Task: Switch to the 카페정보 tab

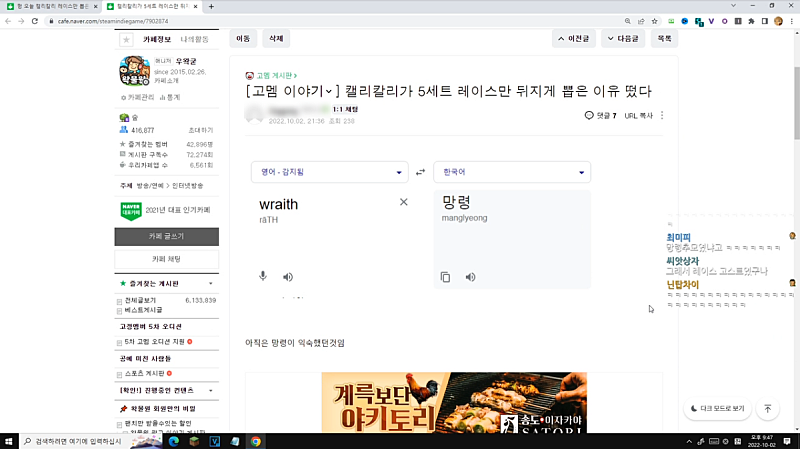Action: click(x=157, y=39)
